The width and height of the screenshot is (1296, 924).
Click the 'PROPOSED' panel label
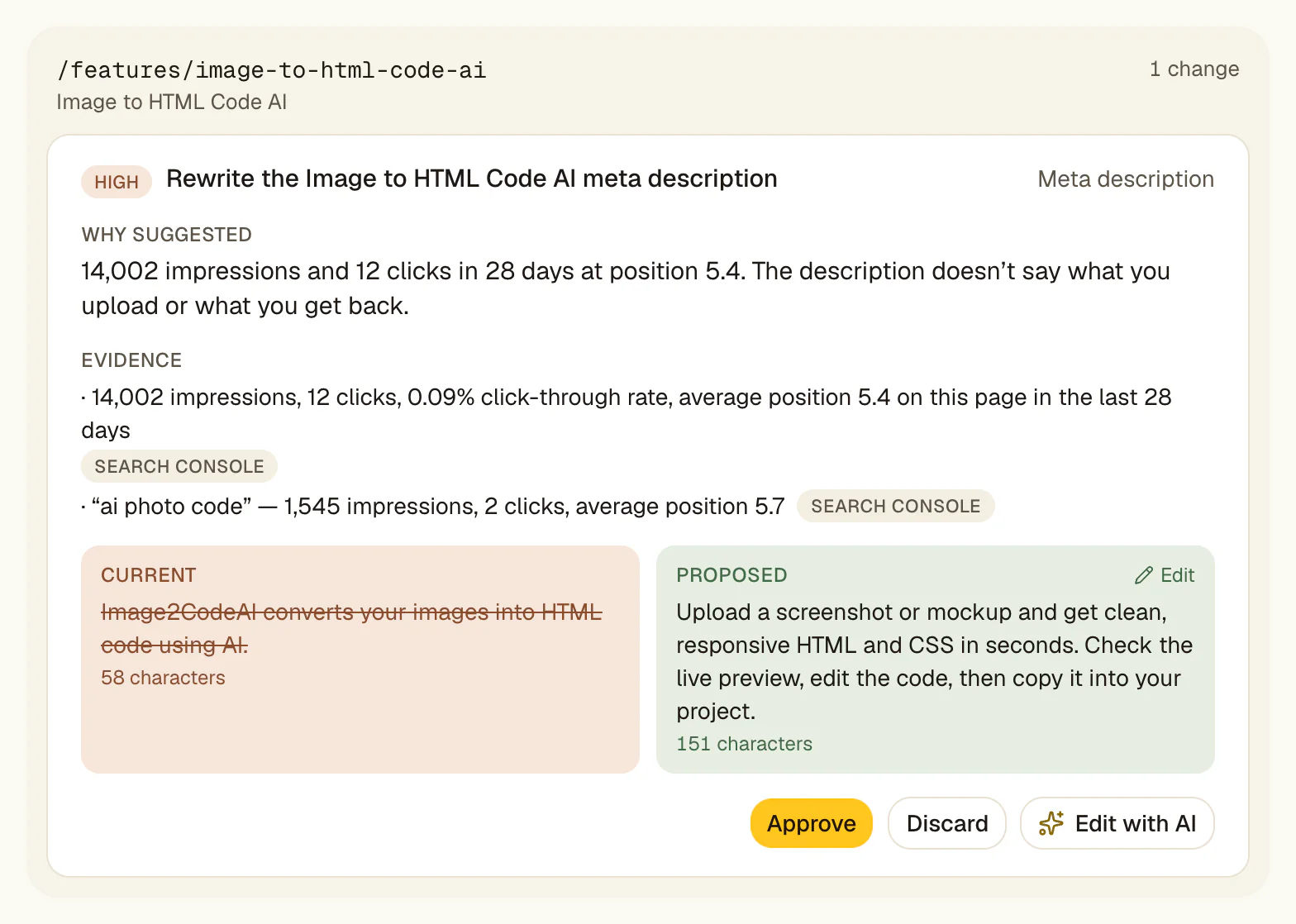pyautogui.click(x=731, y=575)
